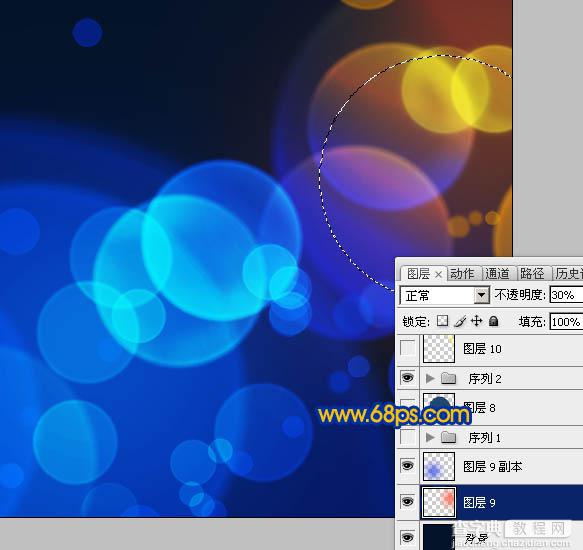Select the 图层 9 layer thumbnail
583x550 pixels.
pos(439,502)
